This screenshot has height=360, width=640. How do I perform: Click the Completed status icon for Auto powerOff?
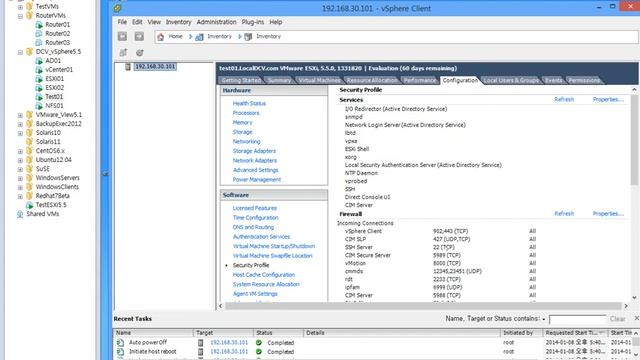[x=259, y=342]
